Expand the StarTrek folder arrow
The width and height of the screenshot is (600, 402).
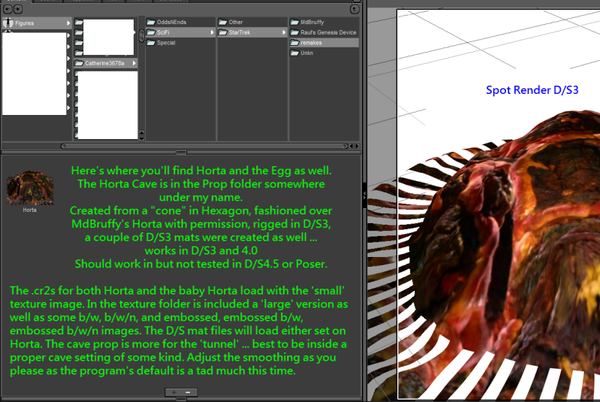point(284,33)
